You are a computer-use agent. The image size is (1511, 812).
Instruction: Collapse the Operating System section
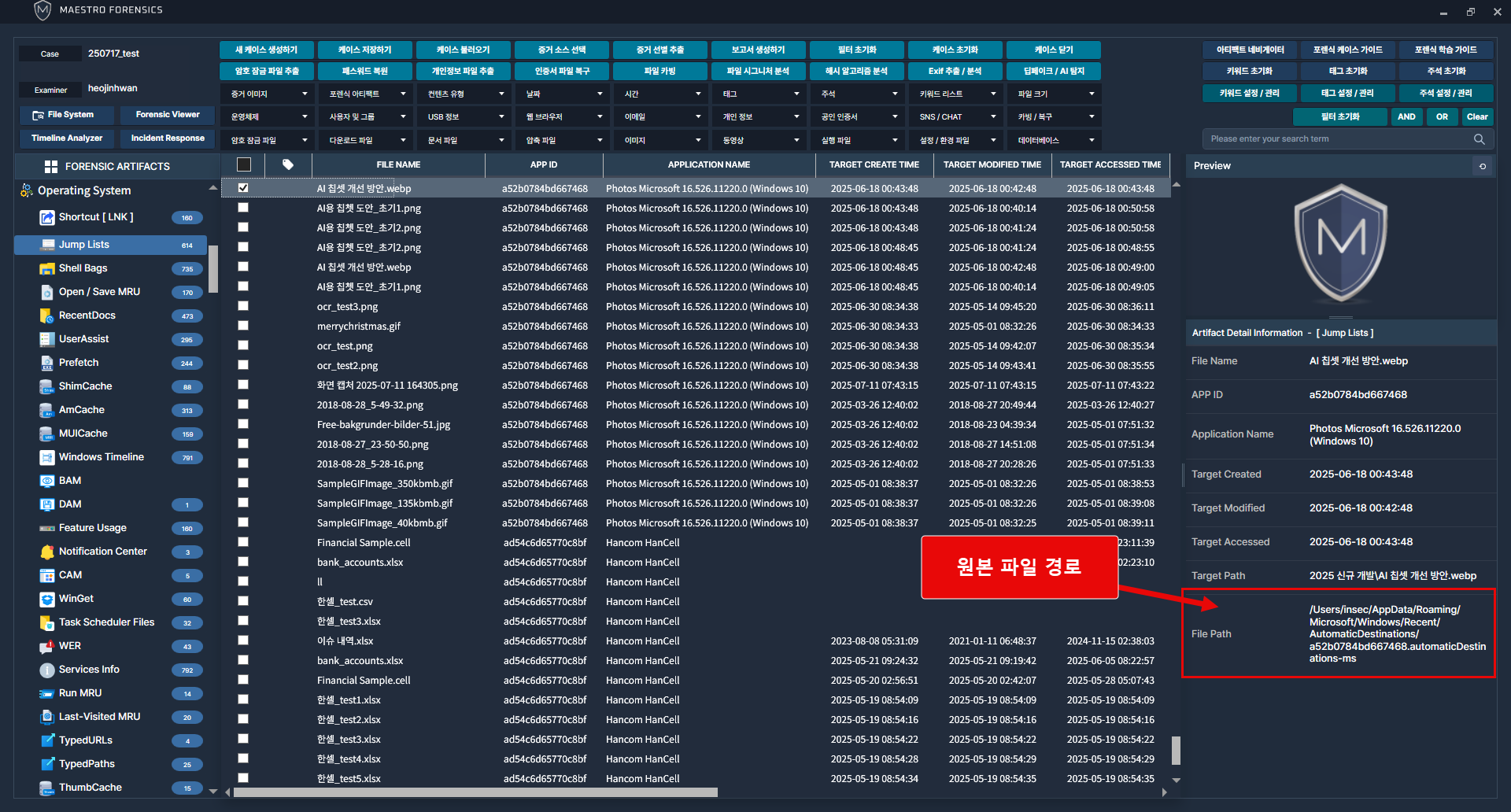[212, 189]
